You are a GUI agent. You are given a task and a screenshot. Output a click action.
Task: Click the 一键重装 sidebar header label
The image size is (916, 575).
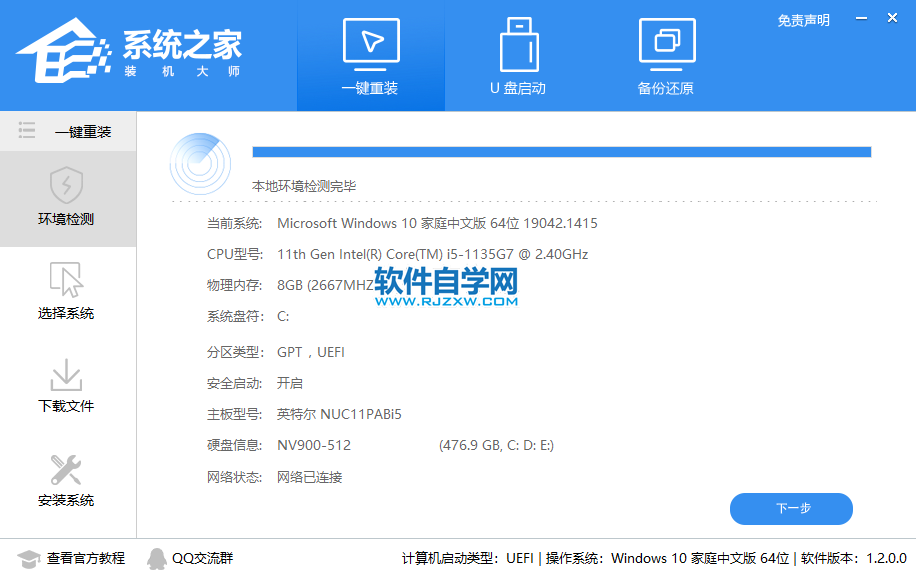tap(83, 132)
